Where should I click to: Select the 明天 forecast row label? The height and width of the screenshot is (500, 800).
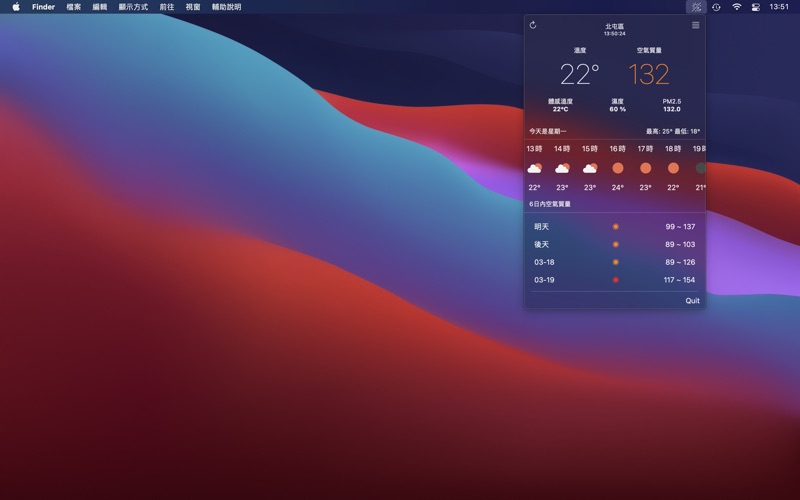click(x=541, y=227)
